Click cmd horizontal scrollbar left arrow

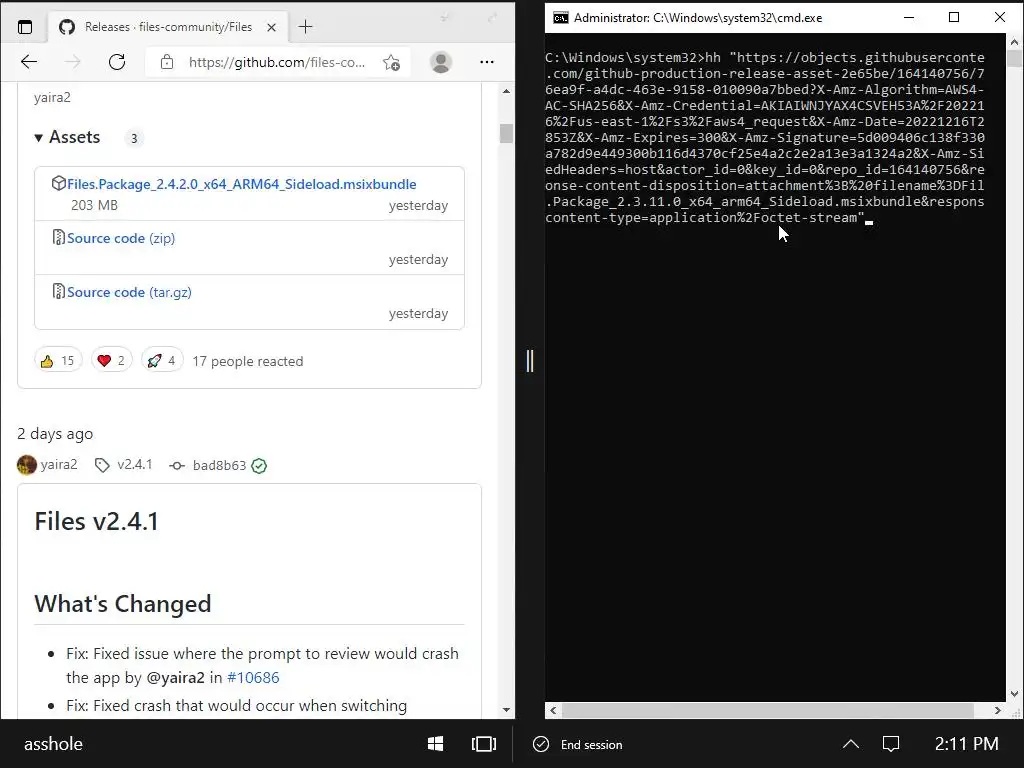coord(554,711)
